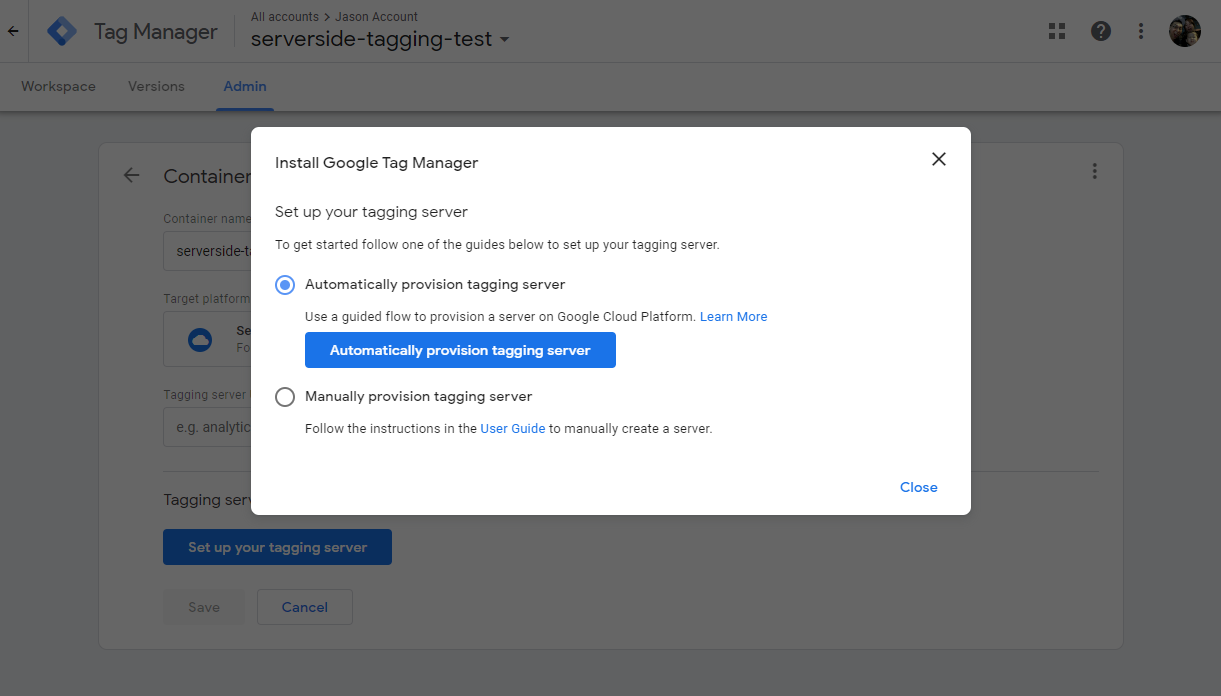This screenshot has height=696, width=1221.
Task: Close the Install Google Tag Manager dialog
Action: (938, 159)
